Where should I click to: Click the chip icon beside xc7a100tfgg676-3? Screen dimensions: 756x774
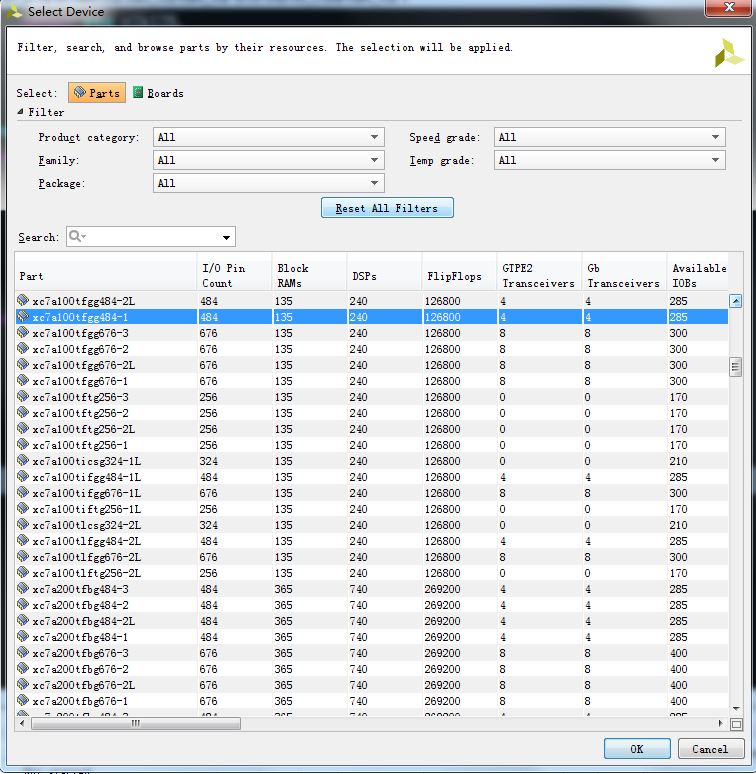(24, 333)
